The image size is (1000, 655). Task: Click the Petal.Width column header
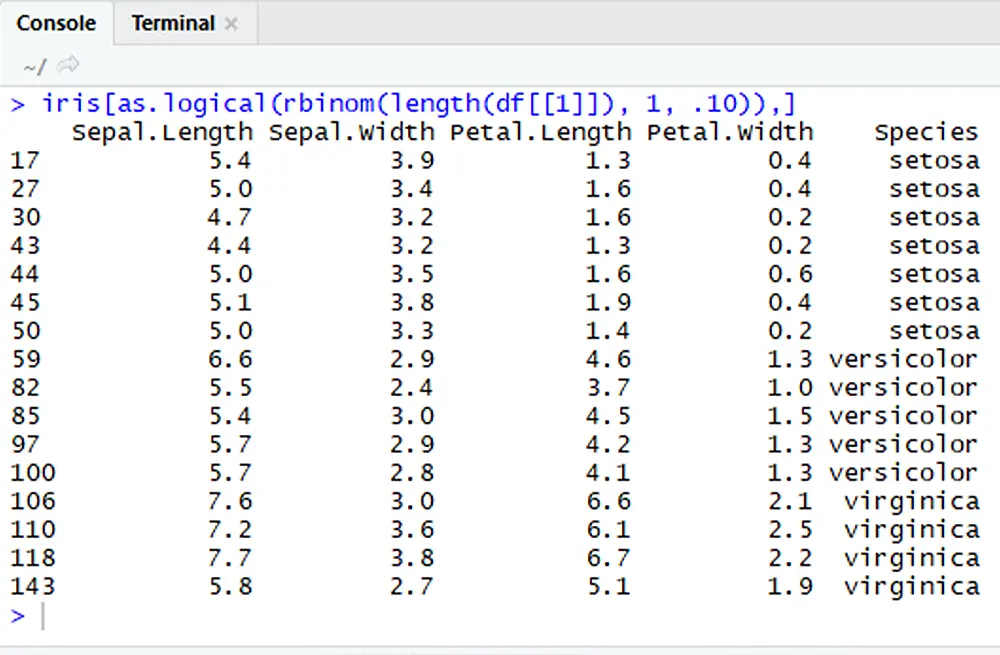[729, 132]
